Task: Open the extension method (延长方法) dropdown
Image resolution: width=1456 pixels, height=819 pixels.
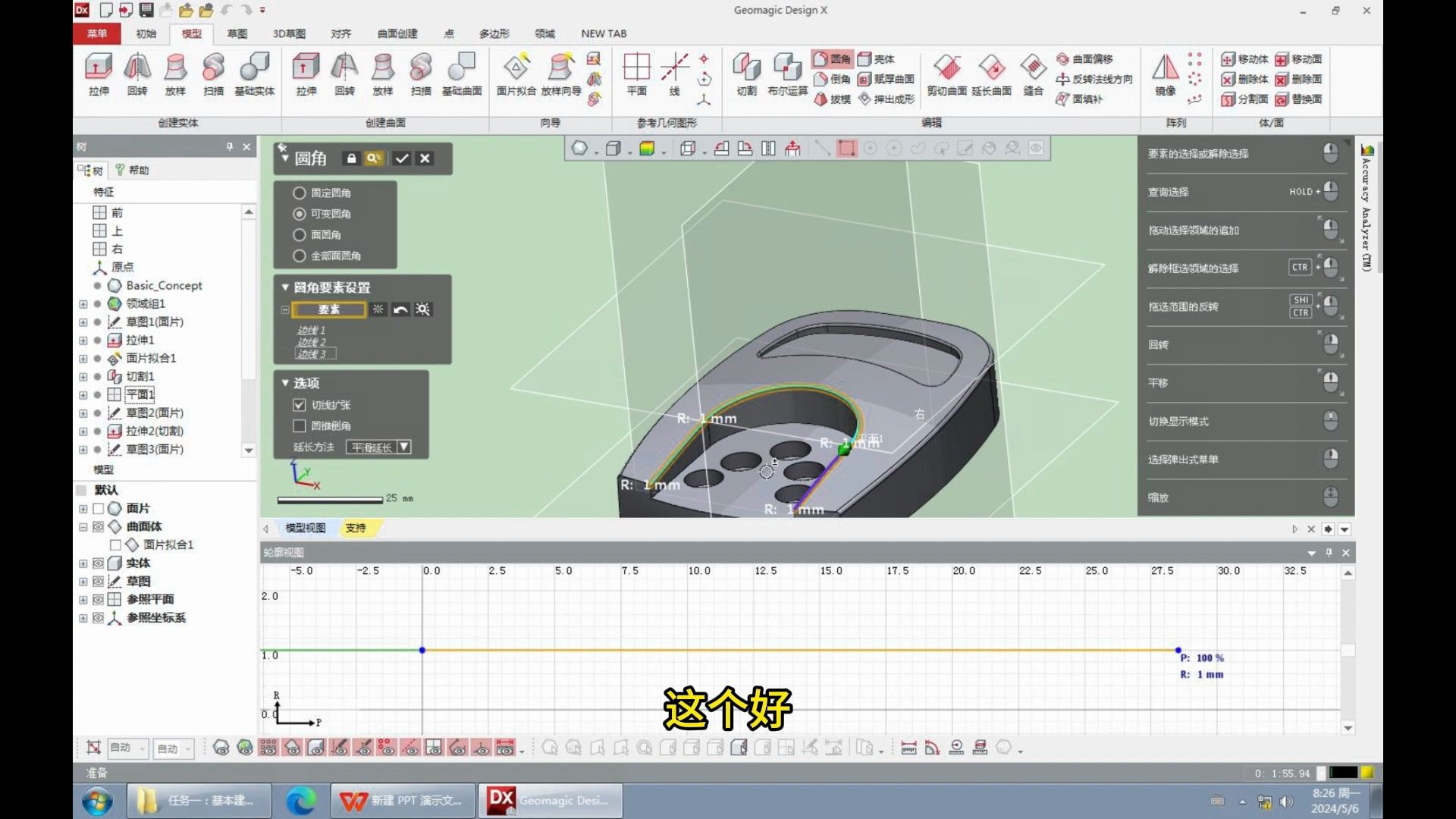Action: click(403, 447)
